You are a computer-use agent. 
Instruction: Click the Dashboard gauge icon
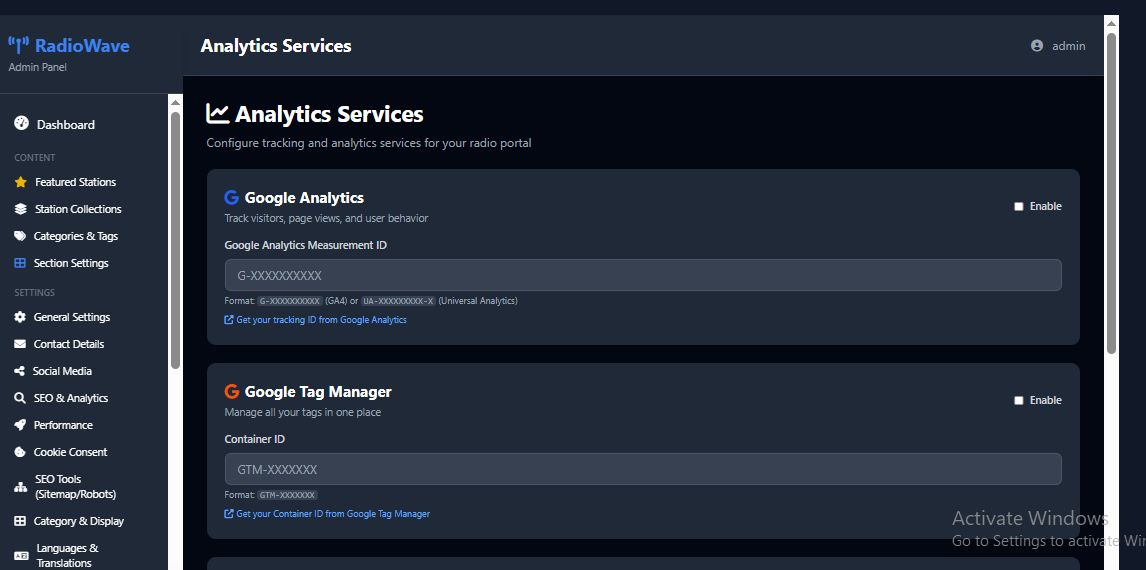coord(21,124)
